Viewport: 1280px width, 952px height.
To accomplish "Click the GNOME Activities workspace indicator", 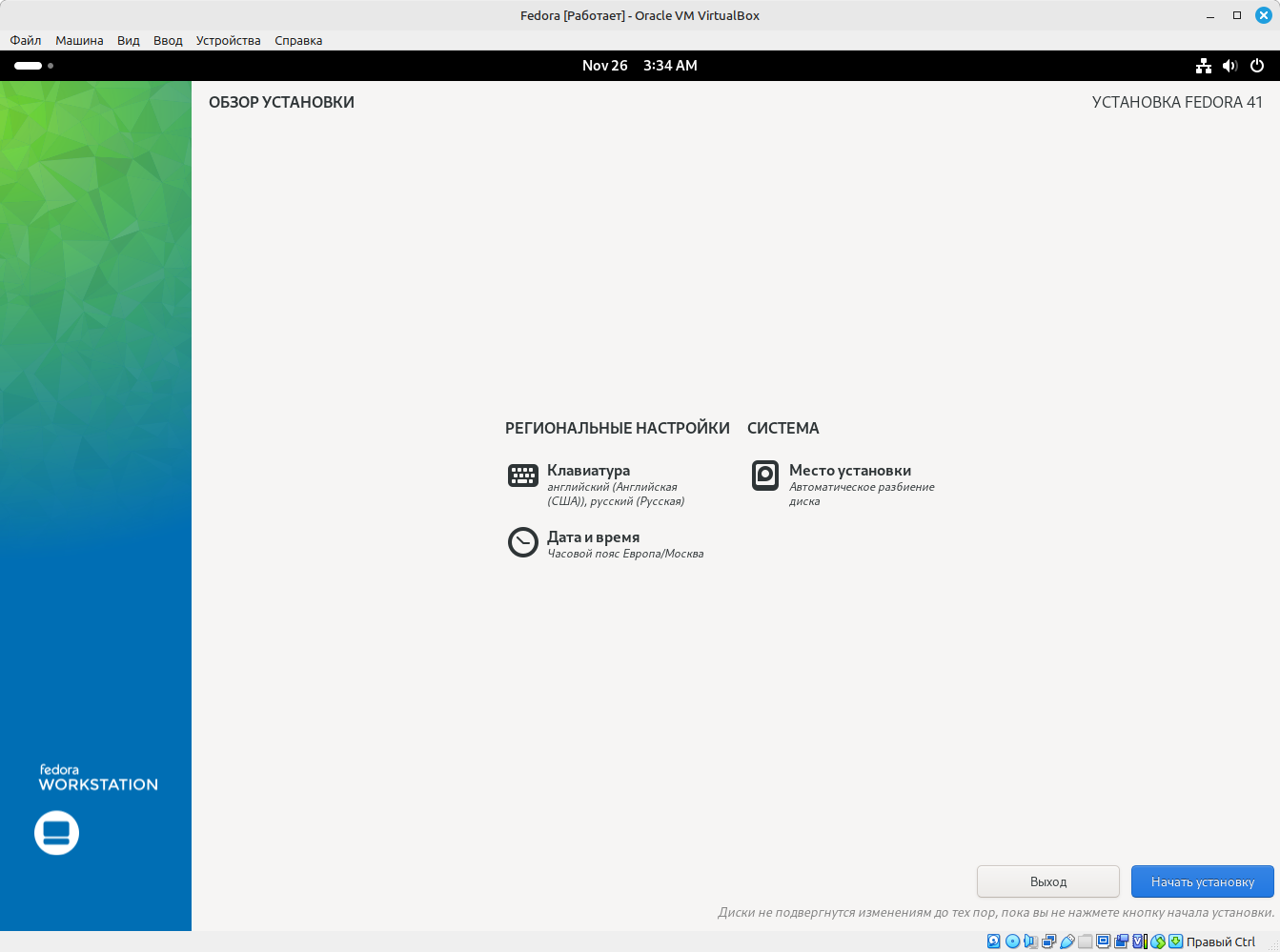I will click(33, 66).
